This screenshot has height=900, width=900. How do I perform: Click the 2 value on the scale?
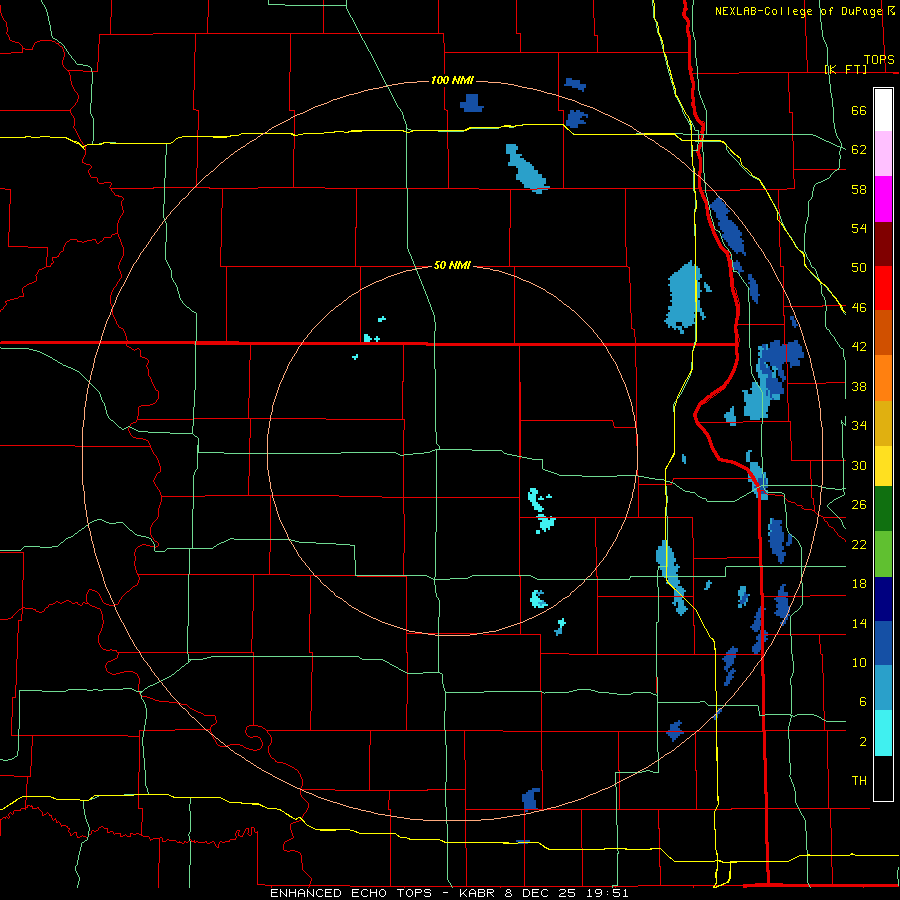(862, 741)
